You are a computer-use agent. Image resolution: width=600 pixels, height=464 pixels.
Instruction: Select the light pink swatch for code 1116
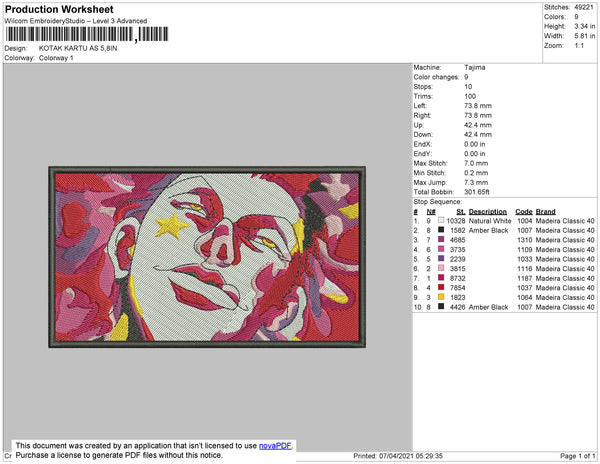tap(441, 268)
